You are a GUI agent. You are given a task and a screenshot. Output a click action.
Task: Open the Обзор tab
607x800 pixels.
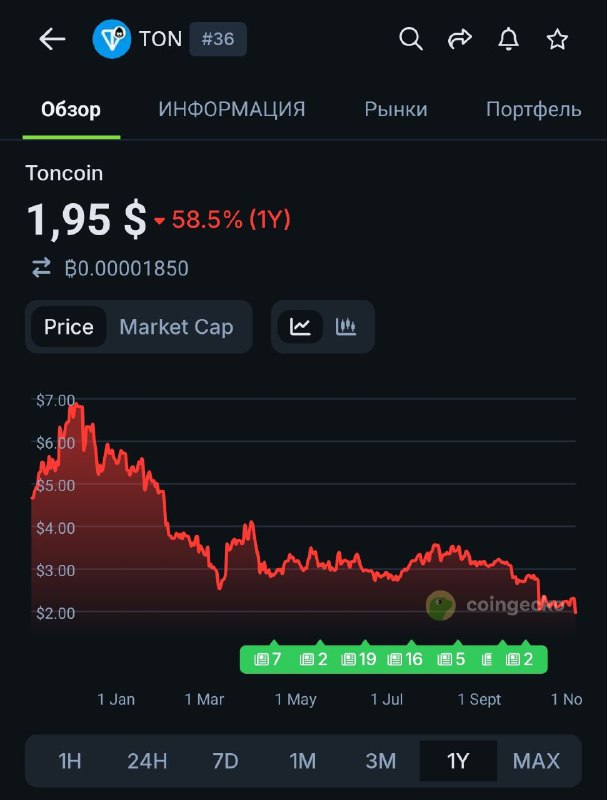pyautogui.click(x=70, y=109)
